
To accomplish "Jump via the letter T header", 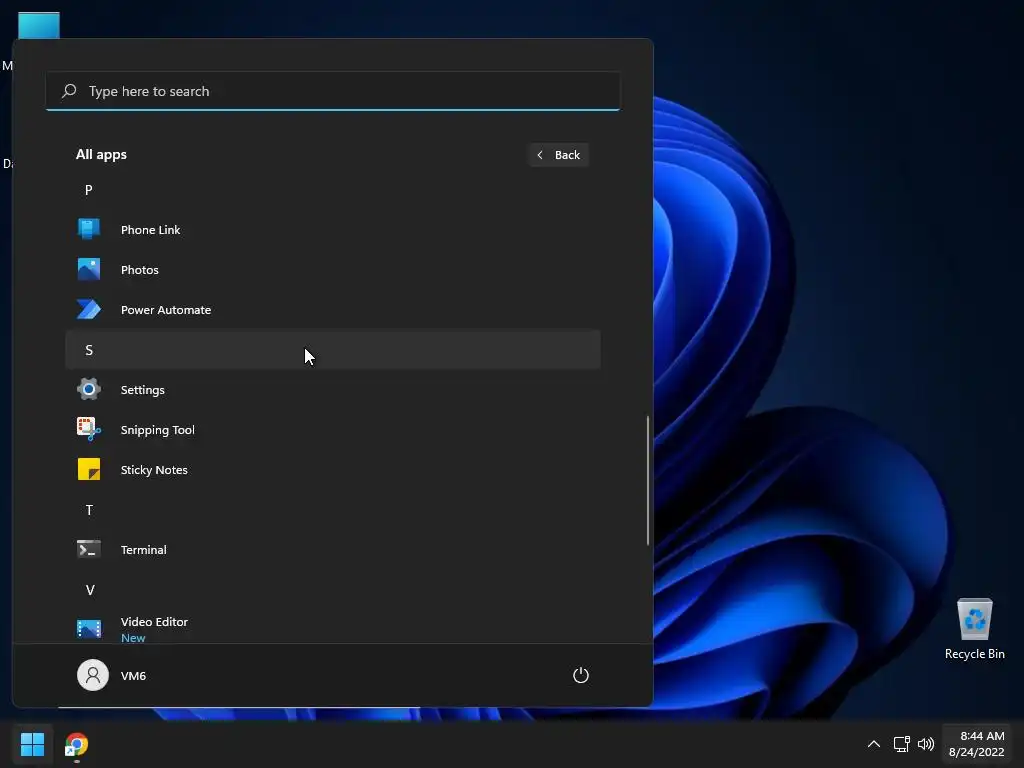I will (89, 510).
